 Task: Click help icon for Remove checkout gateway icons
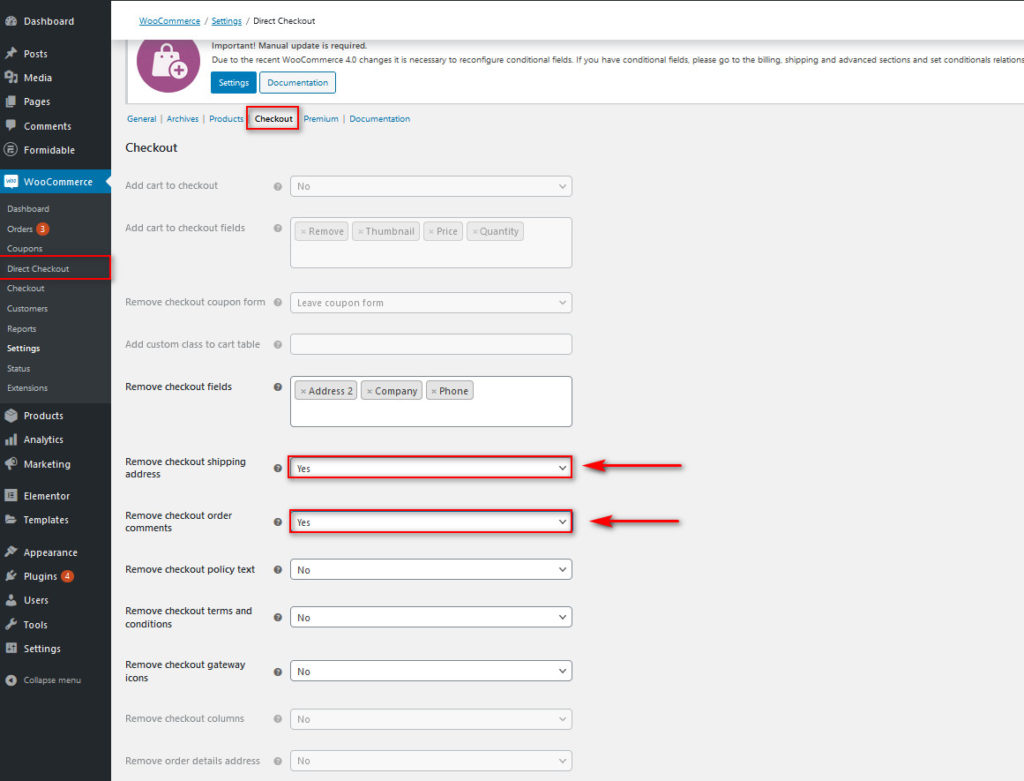pyautogui.click(x=278, y=671)
